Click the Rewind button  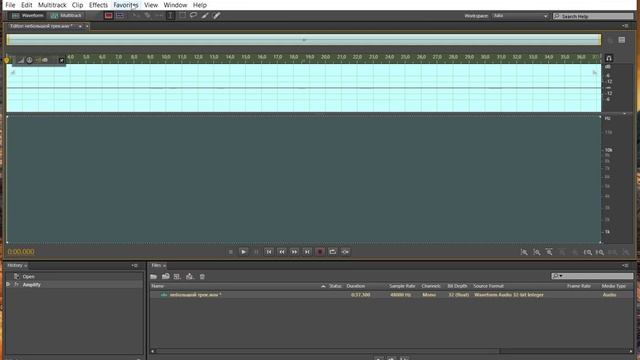[x=282, y=252]
